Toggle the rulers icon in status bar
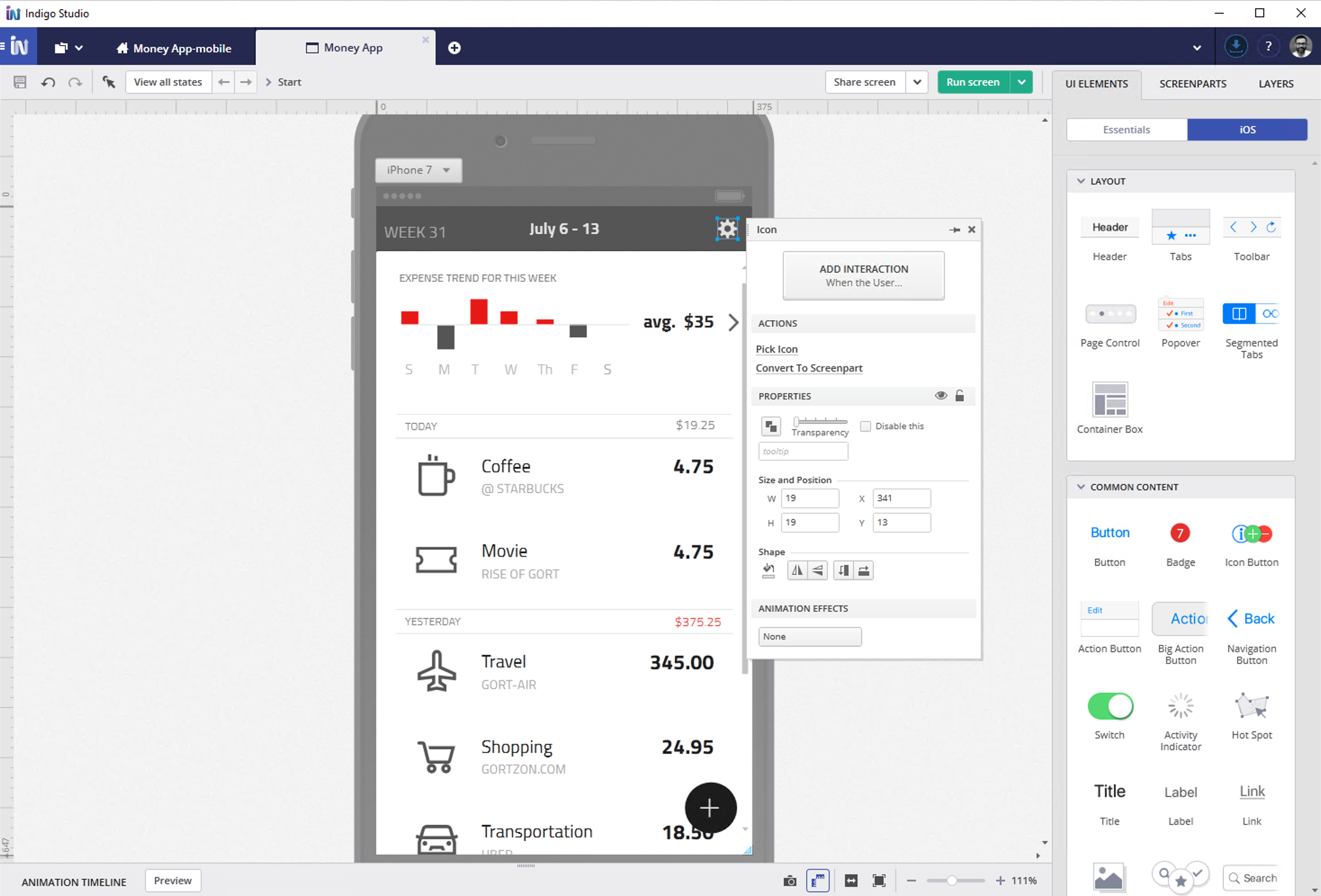 (x=818, y=881)
